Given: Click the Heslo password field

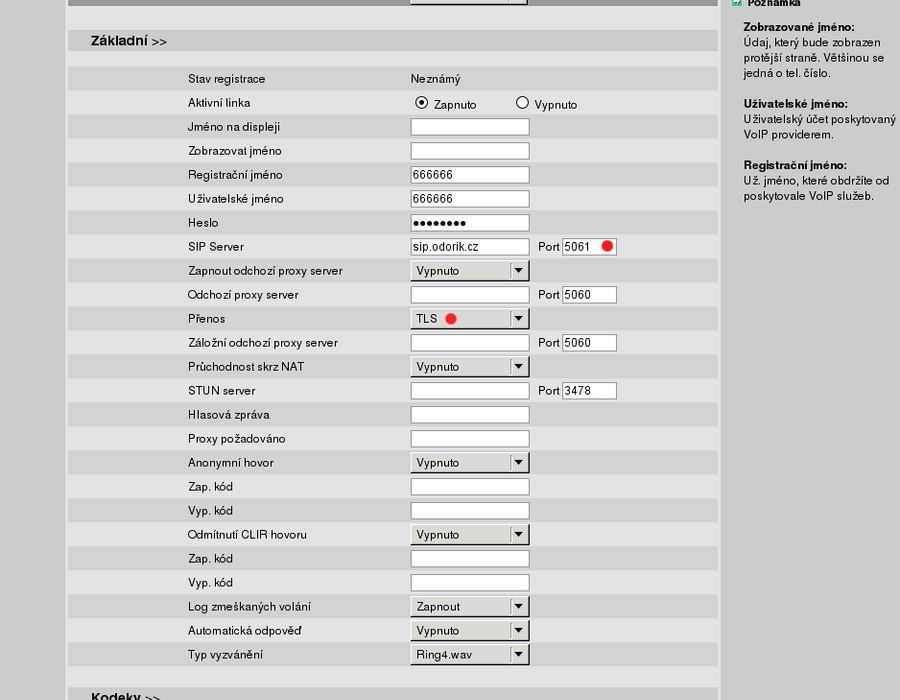Looking at the screenshot, I should (470, 223).
